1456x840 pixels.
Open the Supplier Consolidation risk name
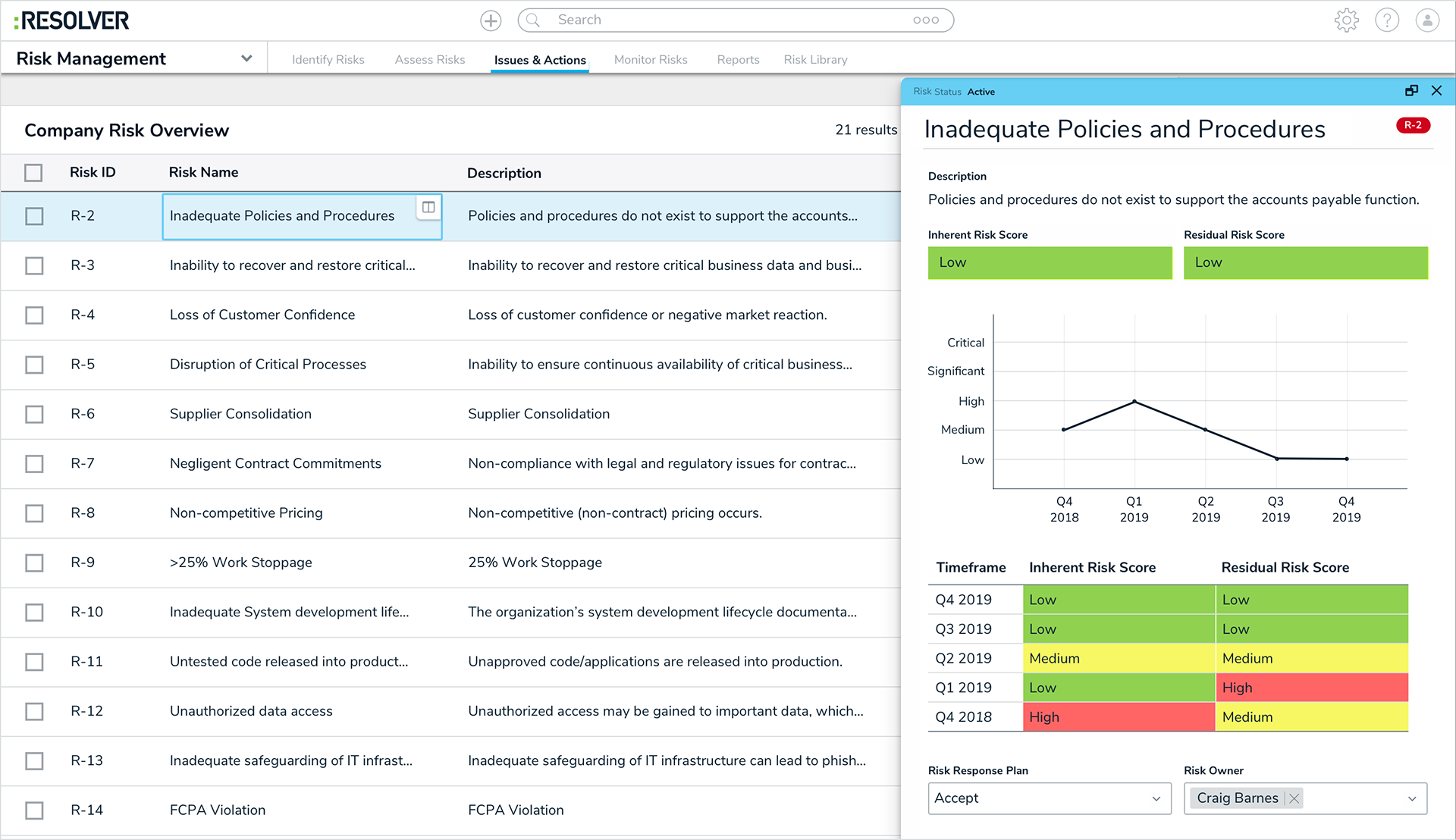point(240,414)
